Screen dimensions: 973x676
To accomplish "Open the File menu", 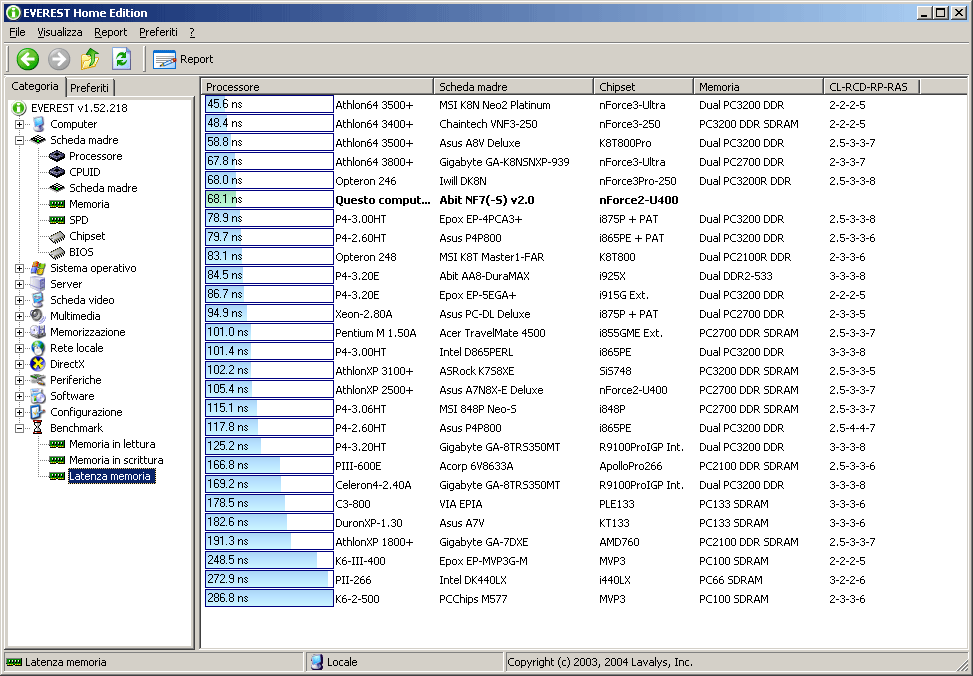I will coord(17,32).
